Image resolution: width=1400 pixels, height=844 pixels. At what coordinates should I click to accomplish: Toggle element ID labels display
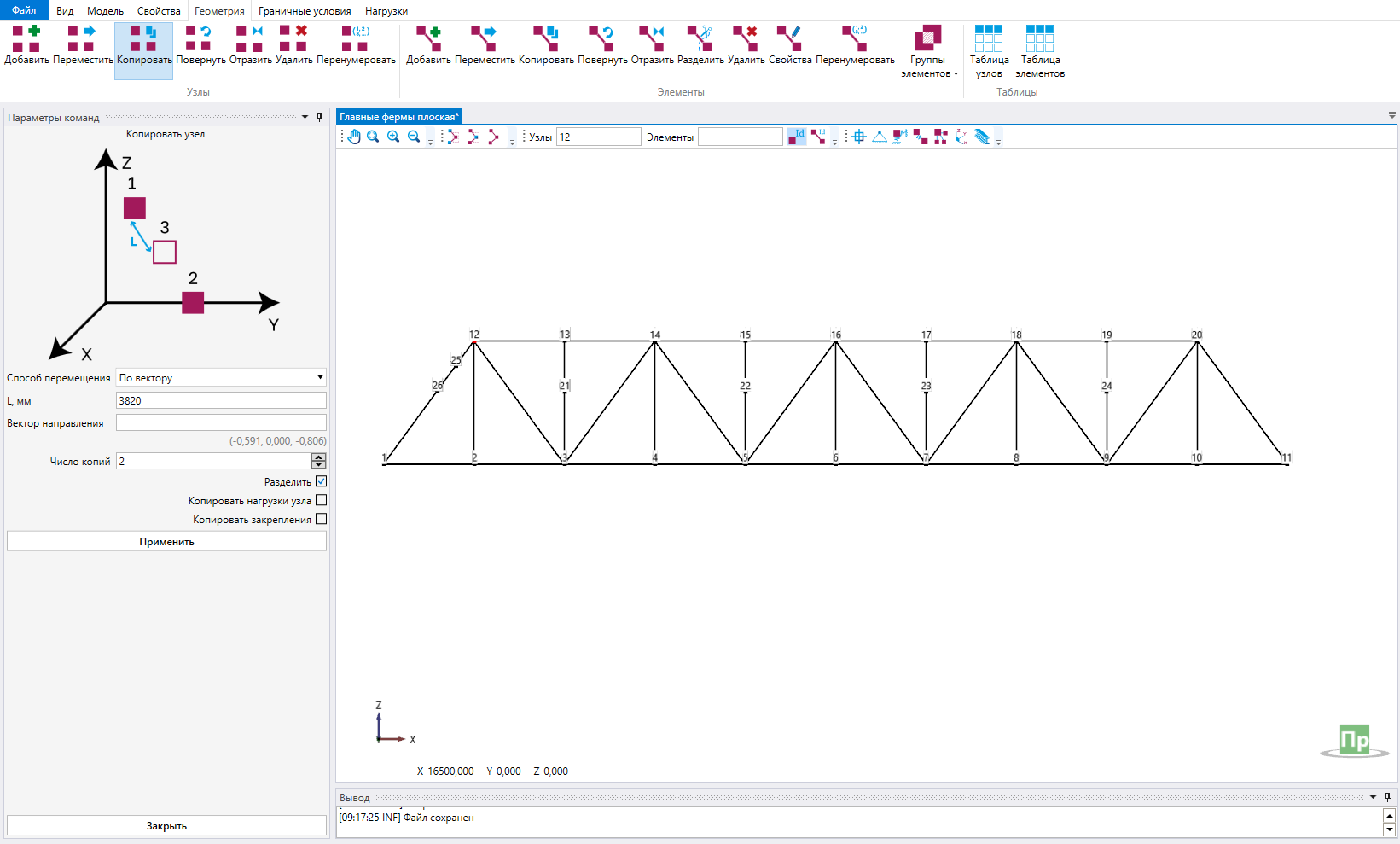coord(818,137)
